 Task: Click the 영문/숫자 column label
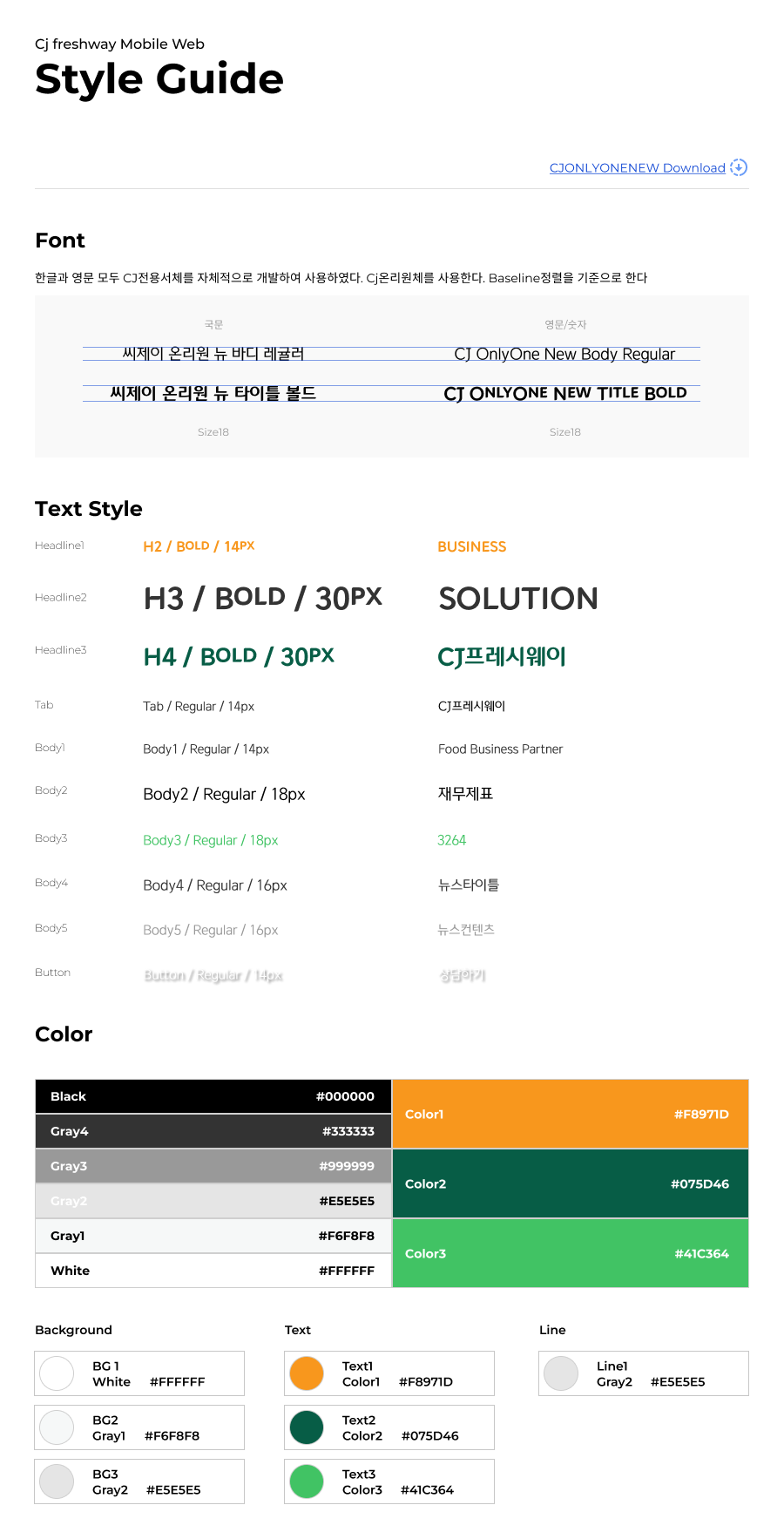click(x=565, y=324)
